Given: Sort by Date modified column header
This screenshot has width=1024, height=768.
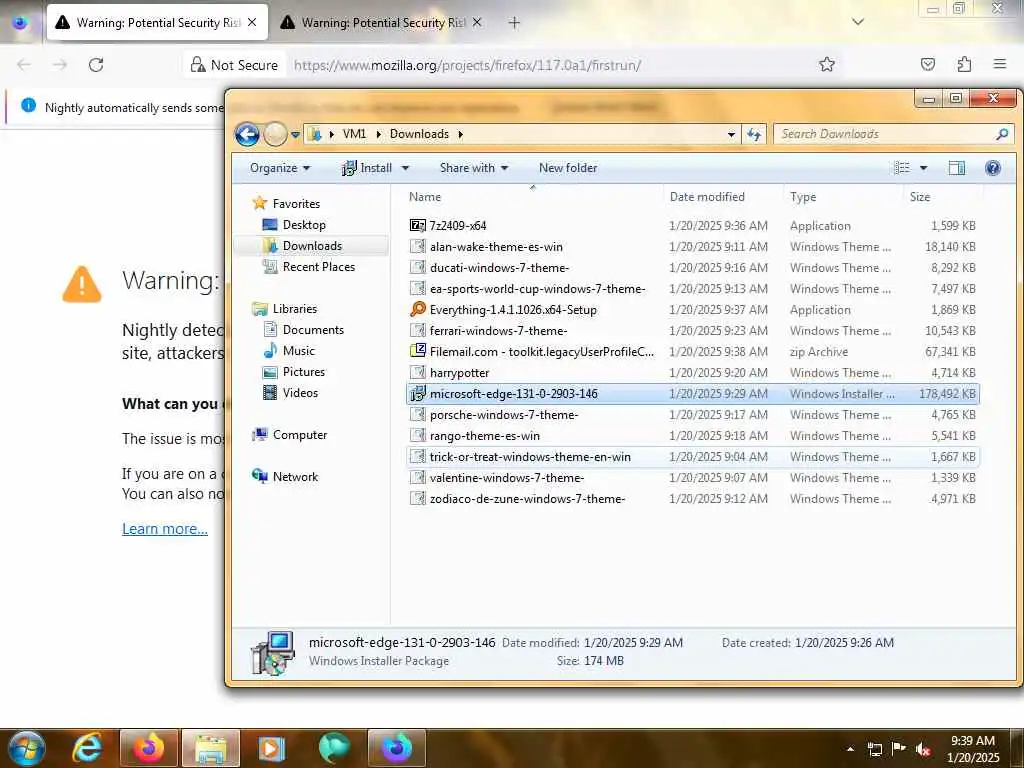Looking at the screenshot, I should (x=707, y=197).
